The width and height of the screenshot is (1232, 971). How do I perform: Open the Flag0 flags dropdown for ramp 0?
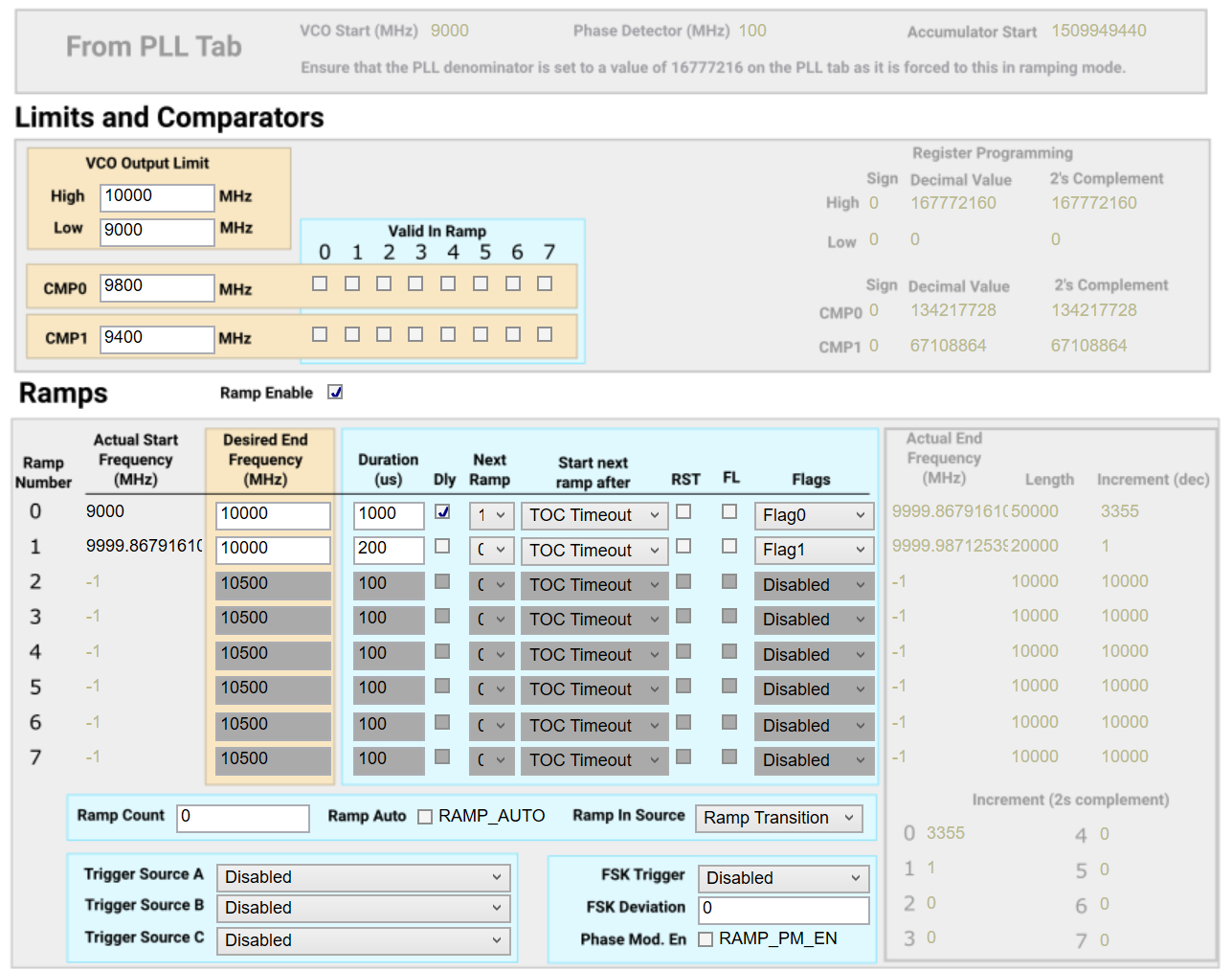click(x=815, y=515)
